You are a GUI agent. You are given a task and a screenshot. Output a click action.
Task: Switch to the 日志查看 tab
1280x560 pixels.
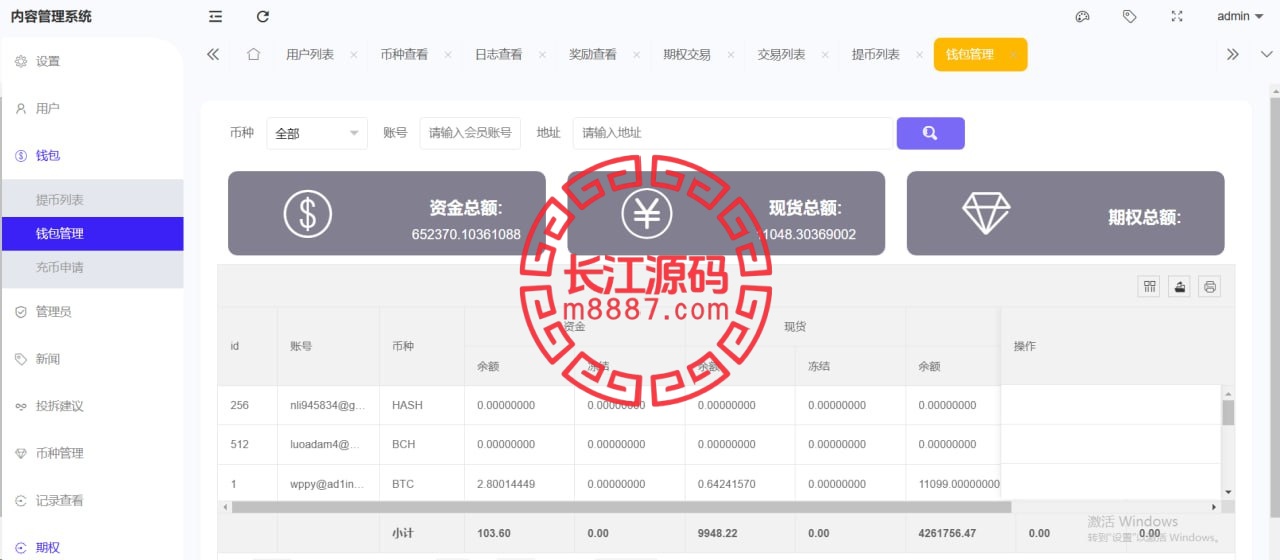tap(498, 55)
